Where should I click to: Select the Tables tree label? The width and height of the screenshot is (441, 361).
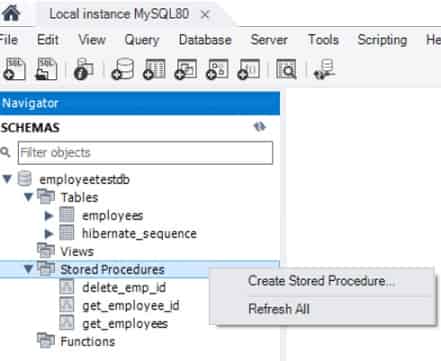79,197
